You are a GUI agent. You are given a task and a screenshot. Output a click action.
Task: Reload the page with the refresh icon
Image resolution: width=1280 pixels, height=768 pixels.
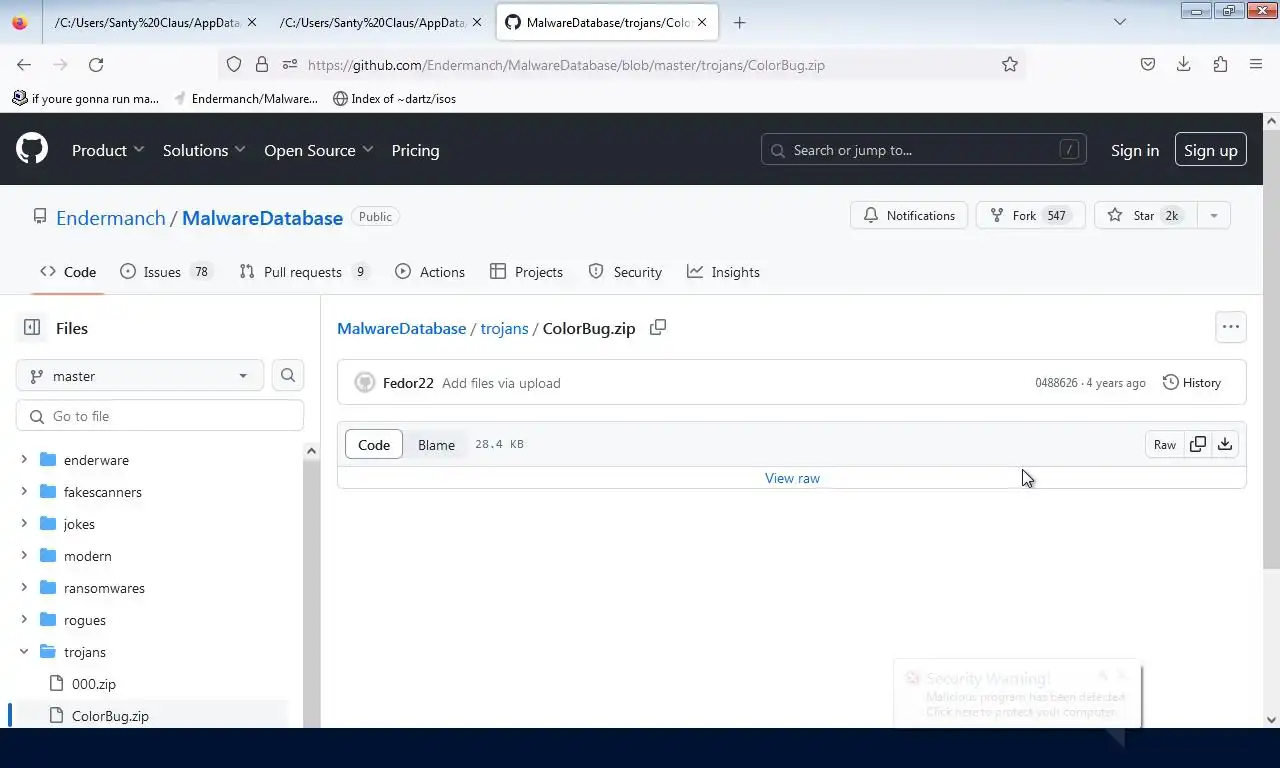pyautogui.click(x=96, y=64)
